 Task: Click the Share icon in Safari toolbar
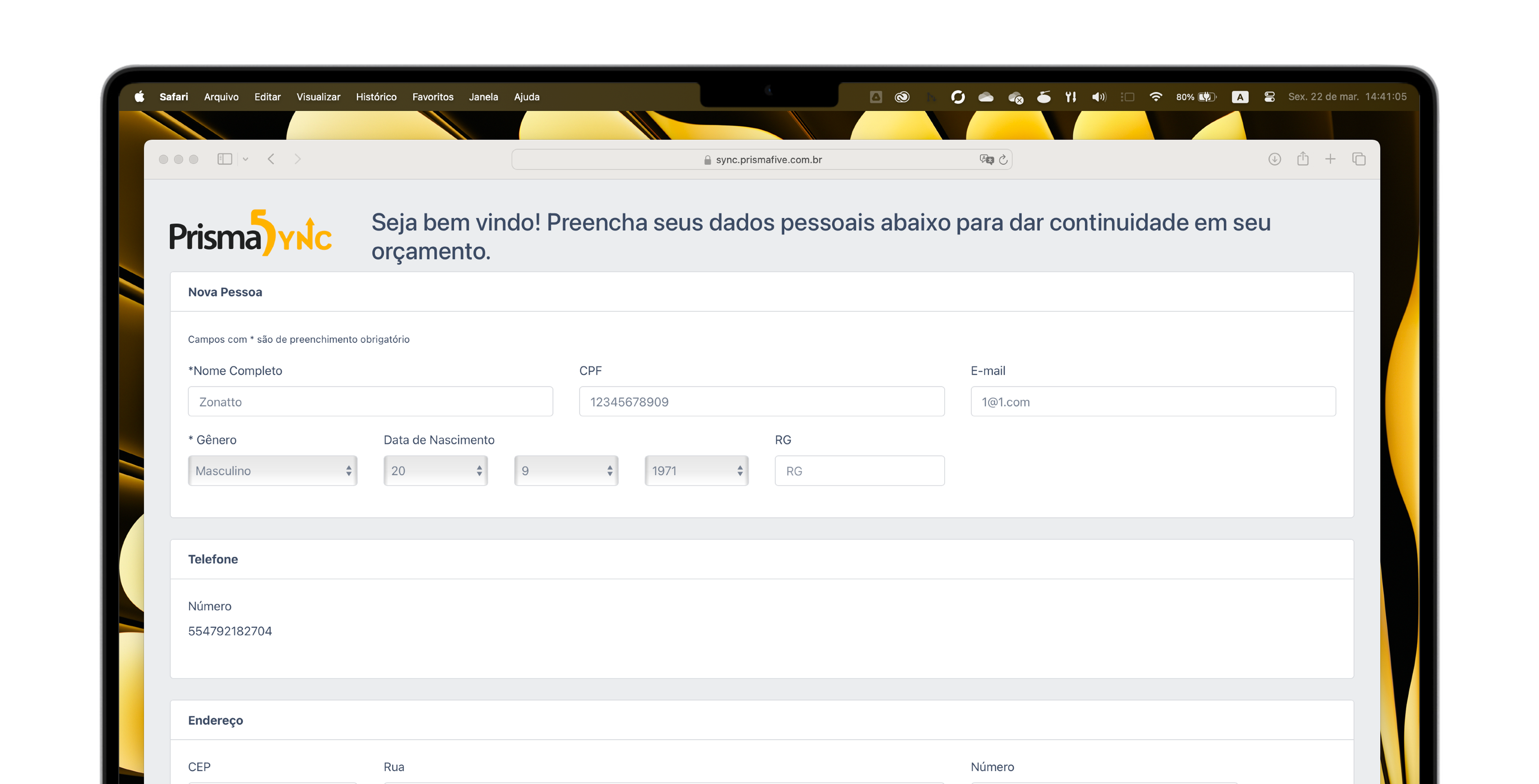pos(1303,159)
